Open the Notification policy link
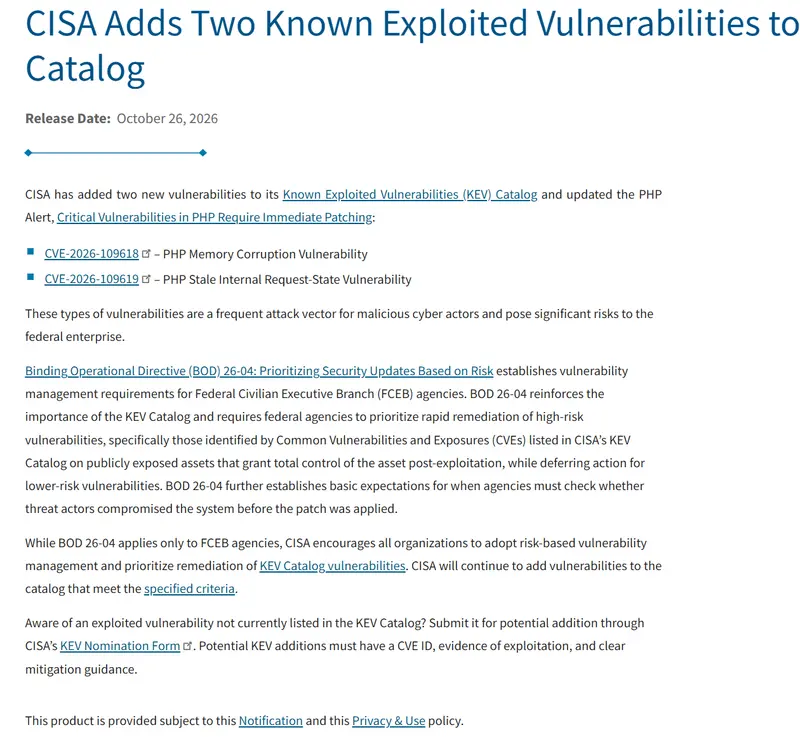This screenshot has width=800, height=737. point(271,721)
